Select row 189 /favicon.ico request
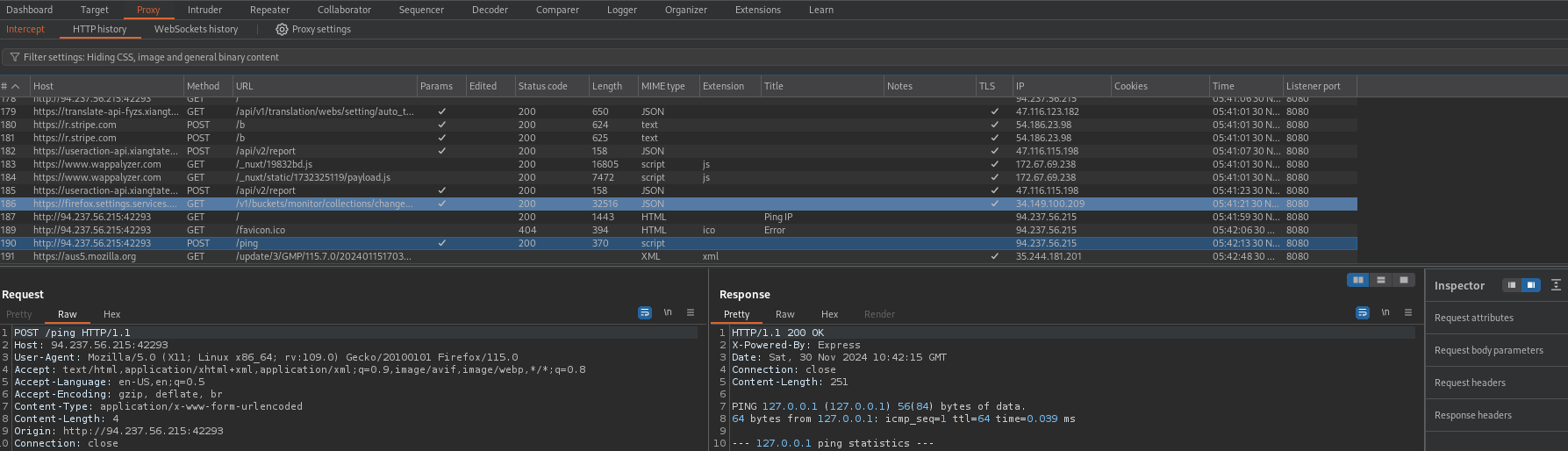Screen dimensions: 1568x451 click(678, 230)
